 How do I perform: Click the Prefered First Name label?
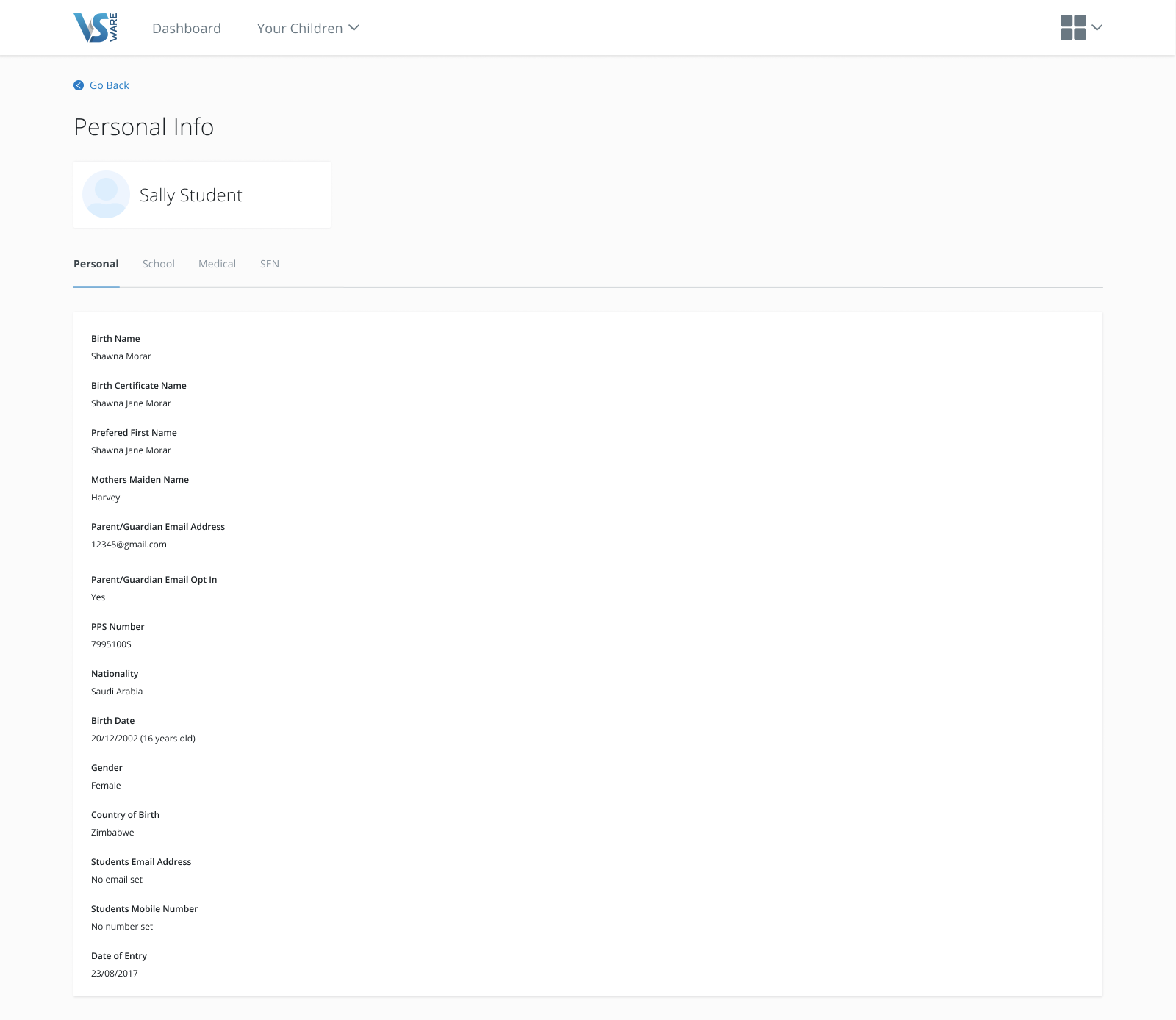click(x=134, y=433)
